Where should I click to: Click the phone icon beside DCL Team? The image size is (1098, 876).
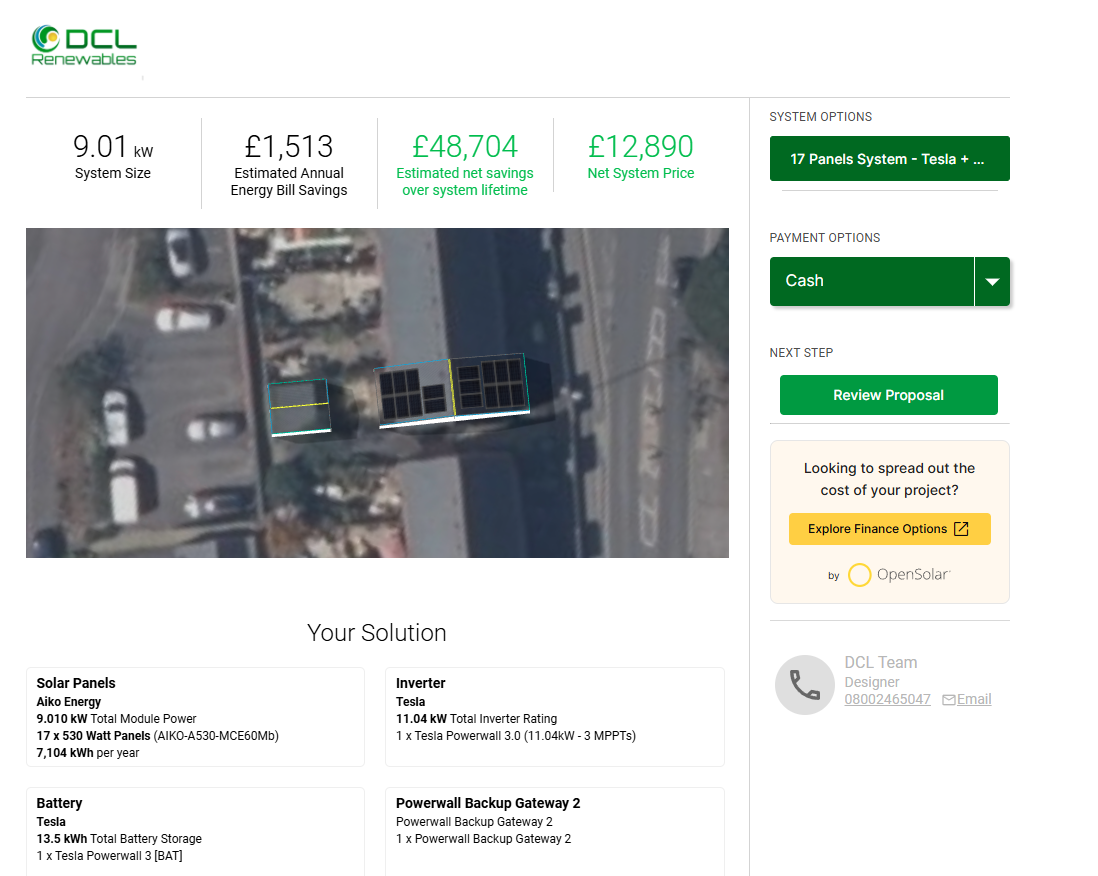[805, 685]
